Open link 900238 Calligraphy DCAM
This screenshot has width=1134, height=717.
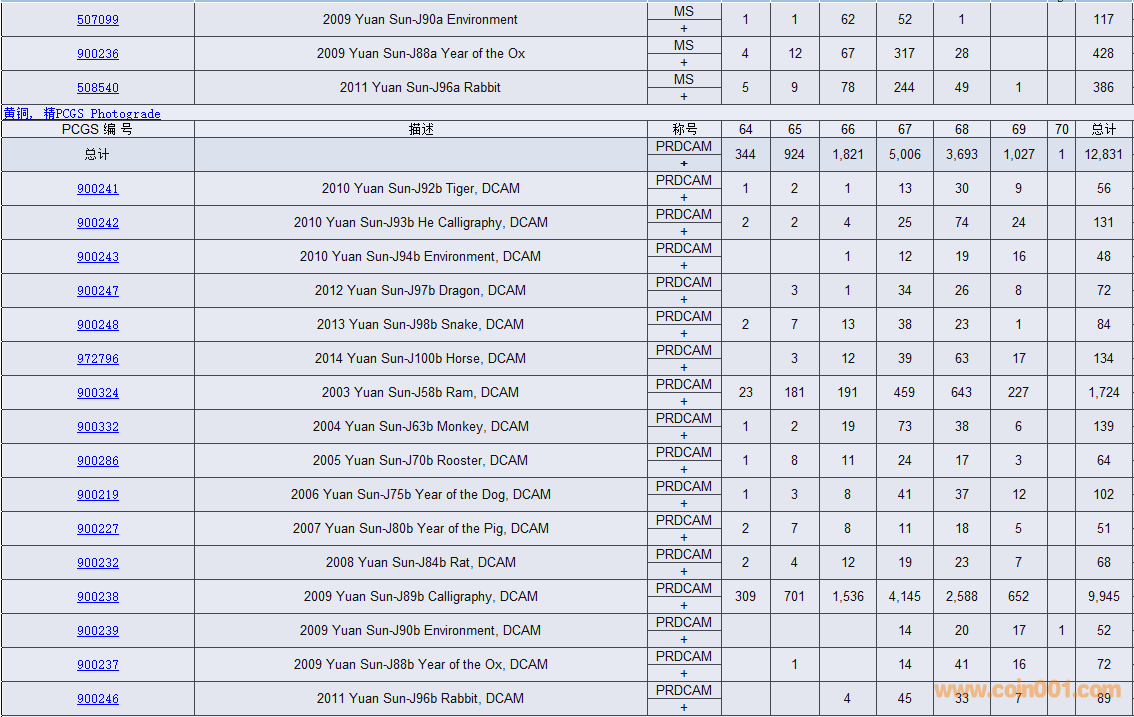tap(98, 597)
